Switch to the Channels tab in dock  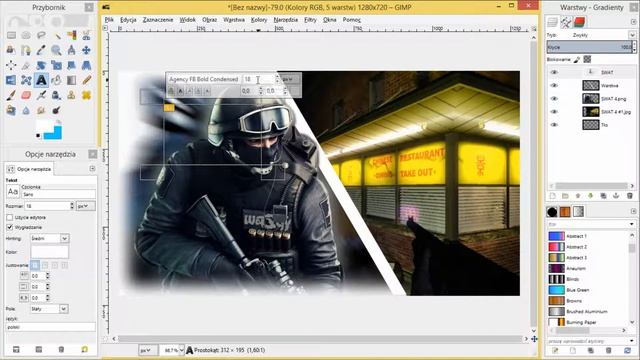click(579, 22)
